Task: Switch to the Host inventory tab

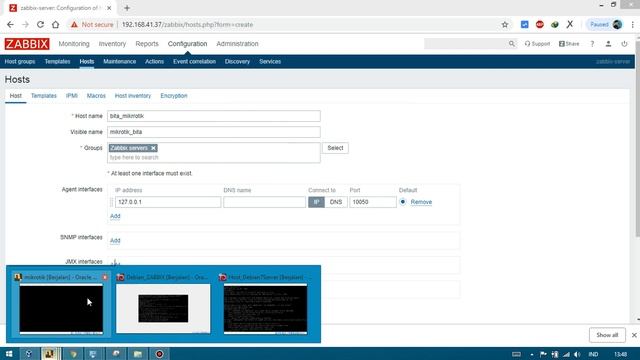Action: coord(133,96)
